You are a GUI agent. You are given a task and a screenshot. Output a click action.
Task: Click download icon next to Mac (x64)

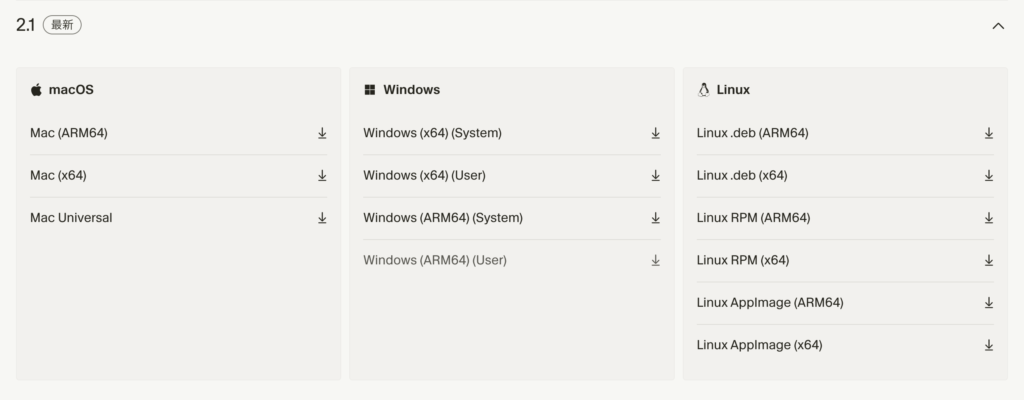point(322,176)
